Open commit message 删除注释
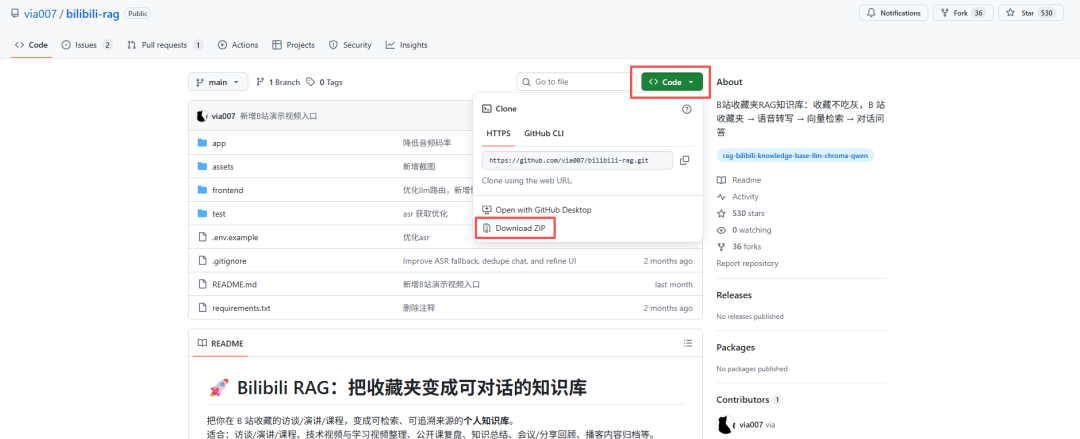1080x439 pixels. point(419,308)
